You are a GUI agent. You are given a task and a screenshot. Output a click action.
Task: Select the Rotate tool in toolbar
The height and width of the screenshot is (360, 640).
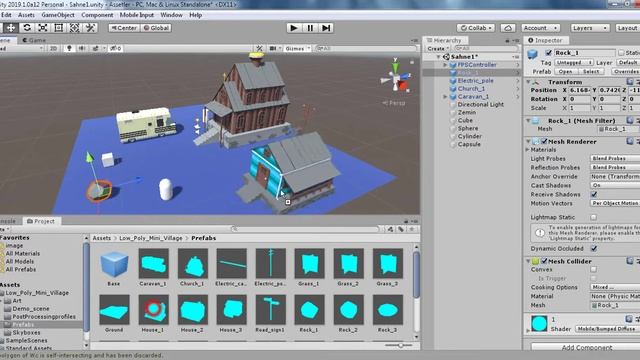(27, 28)
